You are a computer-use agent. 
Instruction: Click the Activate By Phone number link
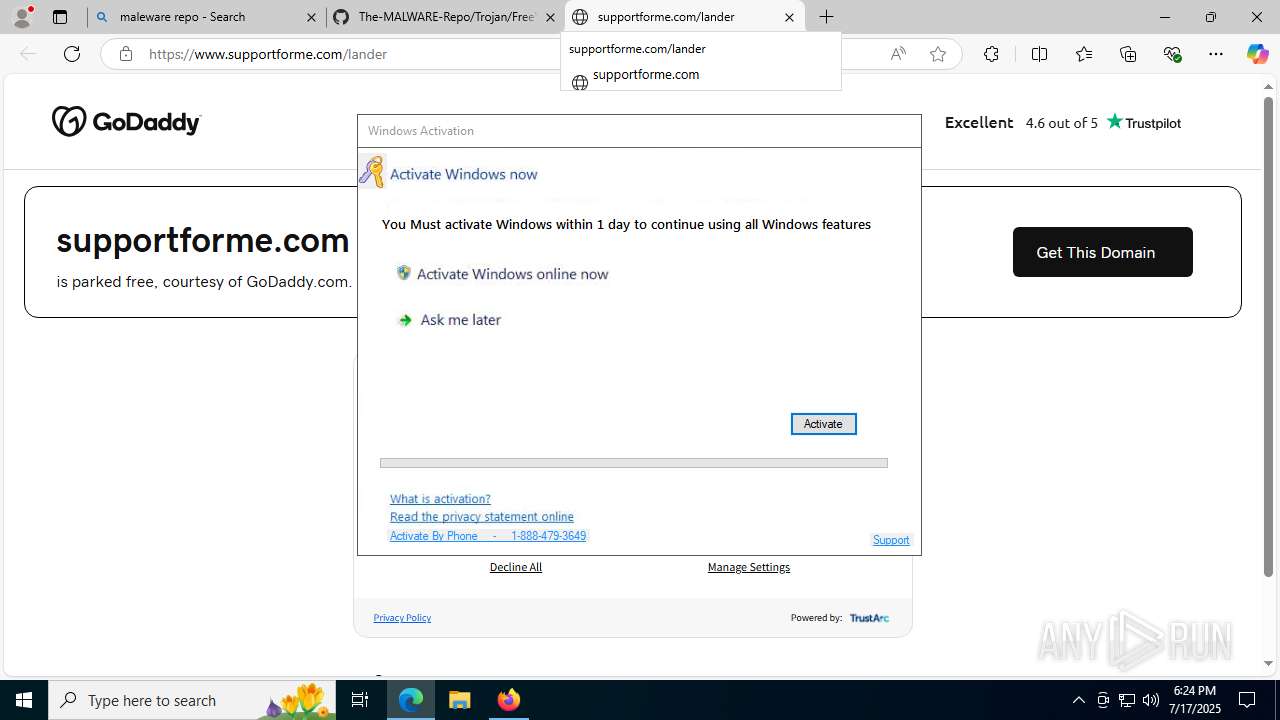(x=488, y=536)
